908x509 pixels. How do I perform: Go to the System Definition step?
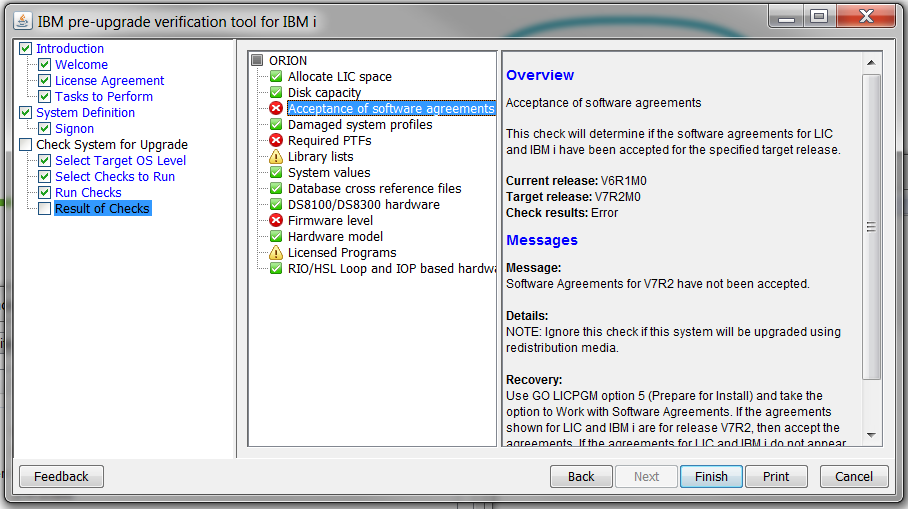click(x=85, y=112)
